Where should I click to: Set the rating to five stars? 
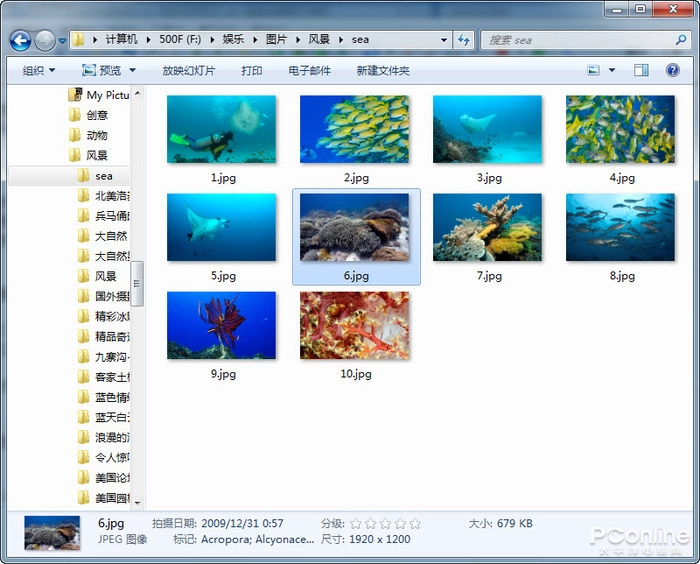415,523
